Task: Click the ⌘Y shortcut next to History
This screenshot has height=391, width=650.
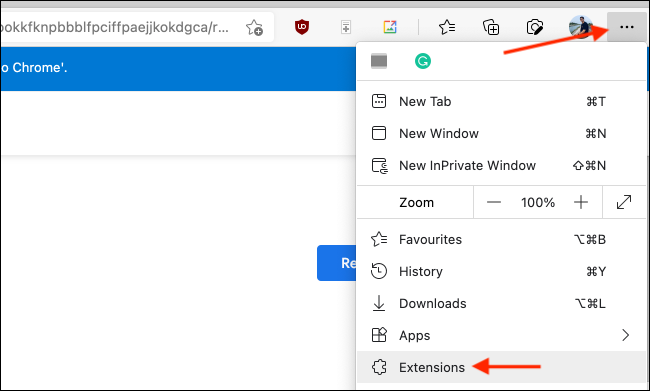Action: coord(596,271)
